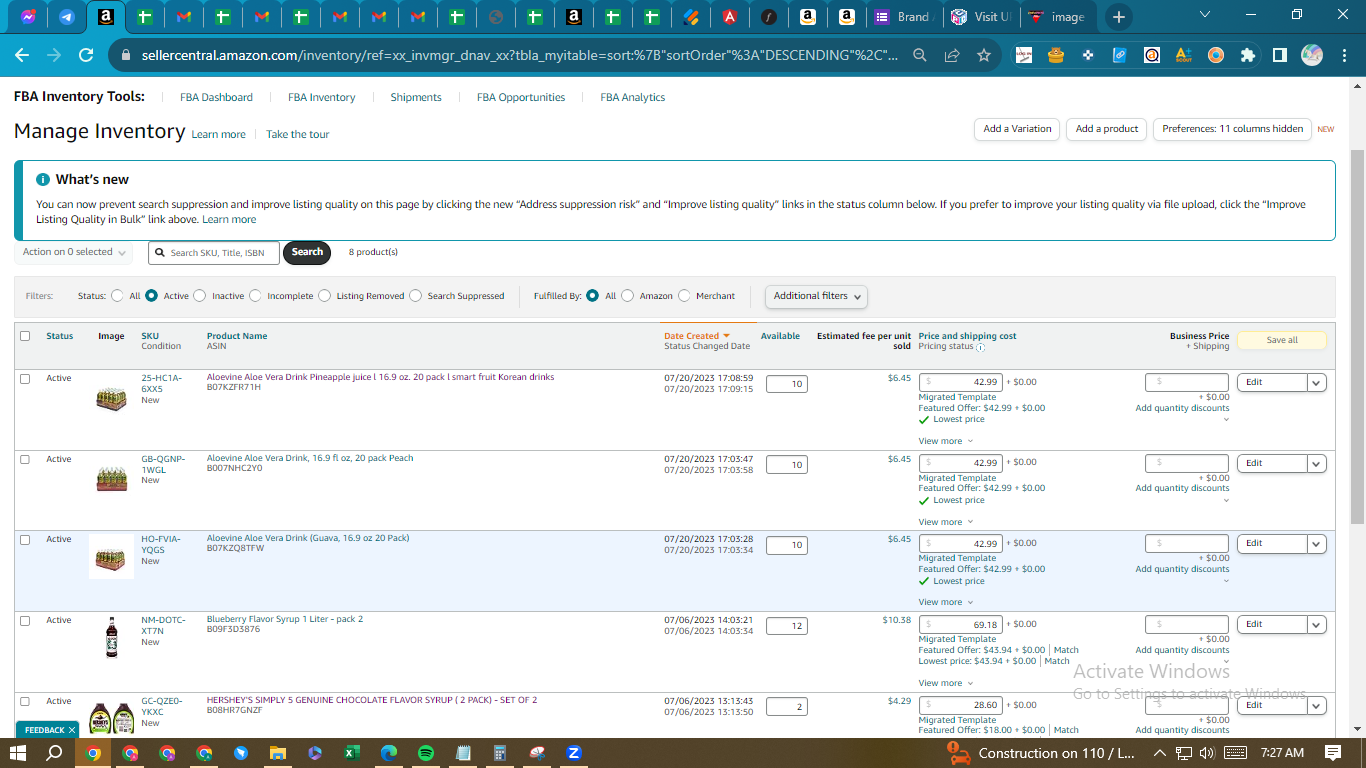The image size is (1366, 768).
Task: Open Calculator from the taskbar
Action: (x=500, y=753)
